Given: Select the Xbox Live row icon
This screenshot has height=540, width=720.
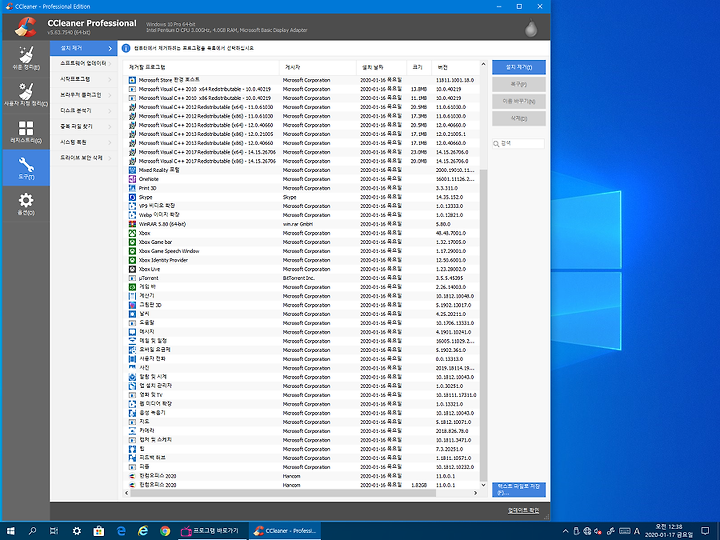Looking at the screenshot, I should click(x=132, y=269).
